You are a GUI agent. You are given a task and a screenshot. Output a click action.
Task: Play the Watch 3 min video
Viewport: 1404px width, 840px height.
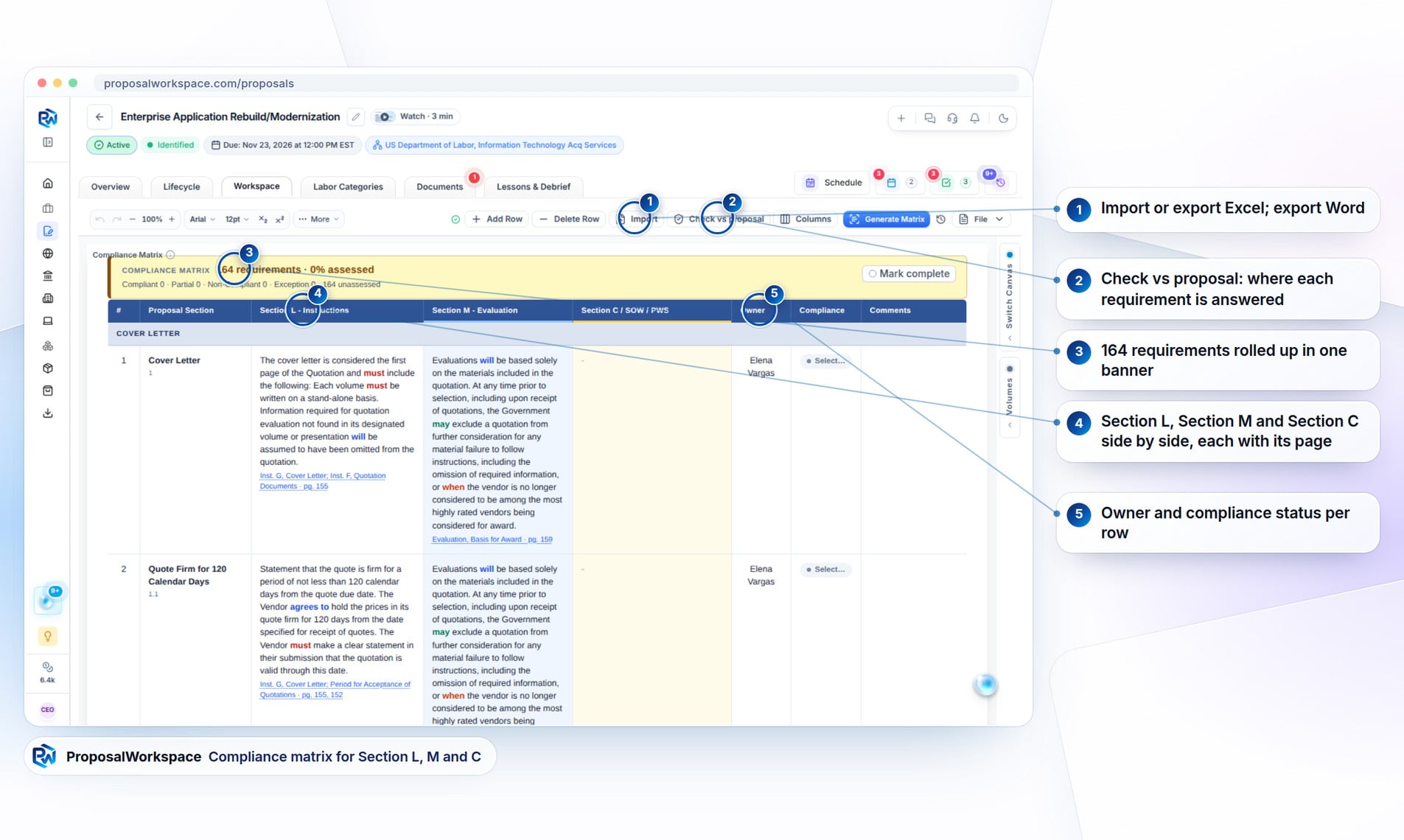416,116
